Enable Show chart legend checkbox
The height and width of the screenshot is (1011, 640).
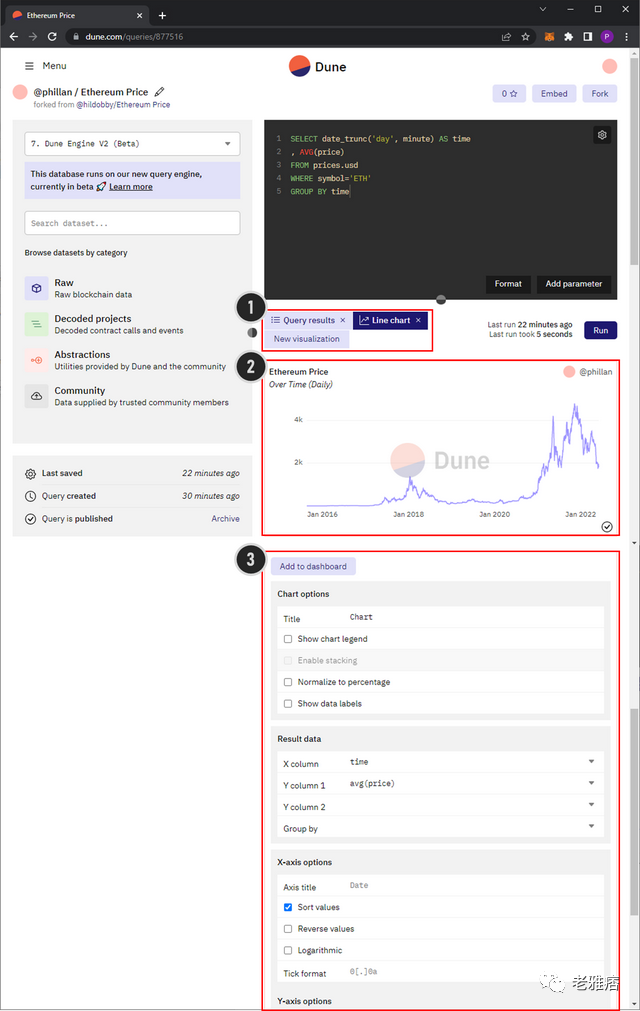[288, 639]
